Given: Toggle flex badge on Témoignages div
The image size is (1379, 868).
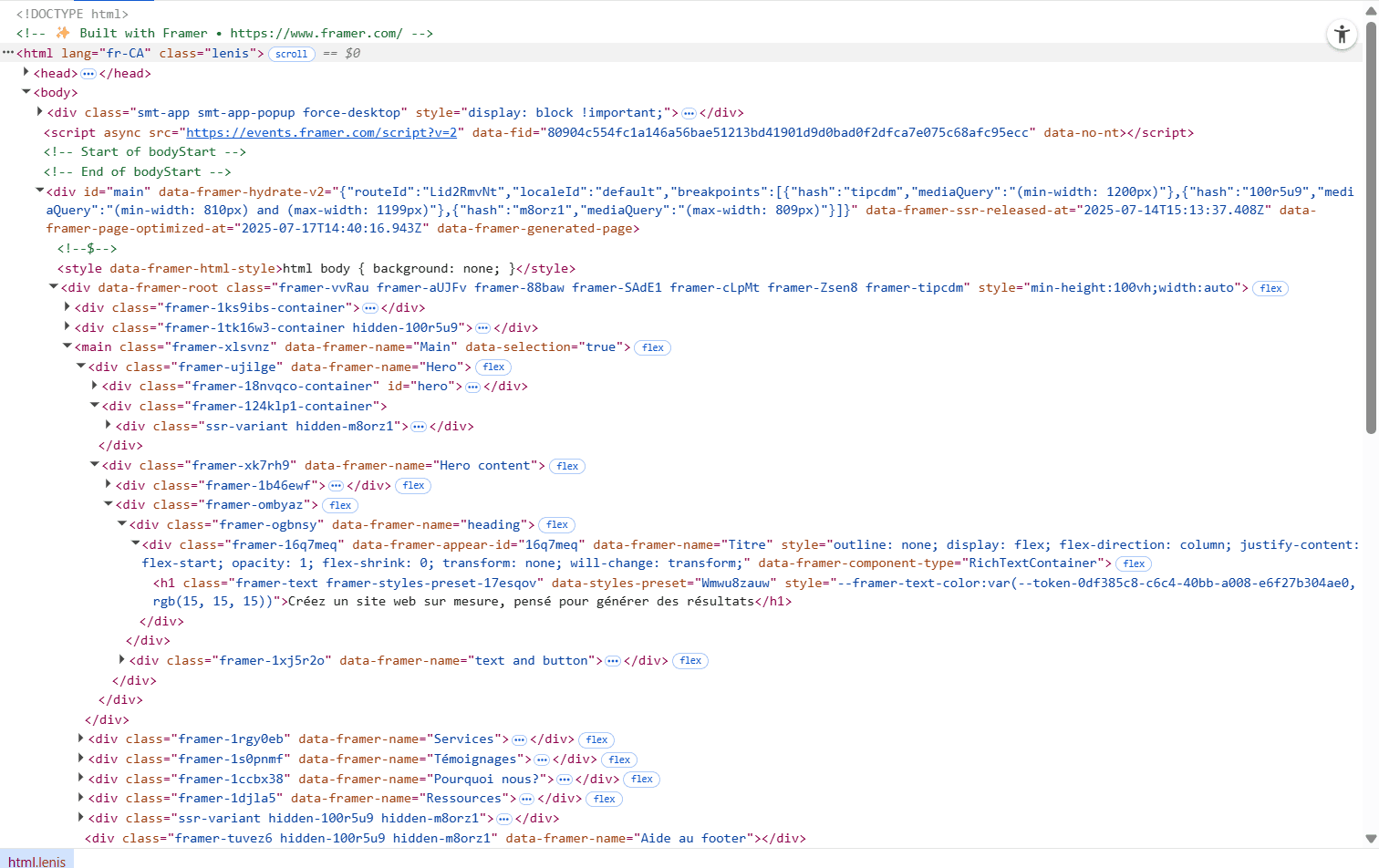Looking at the screenshot, I should click(619, 759).
